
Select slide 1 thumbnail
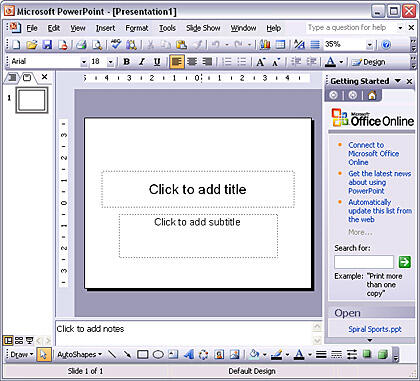coord(32,100)
